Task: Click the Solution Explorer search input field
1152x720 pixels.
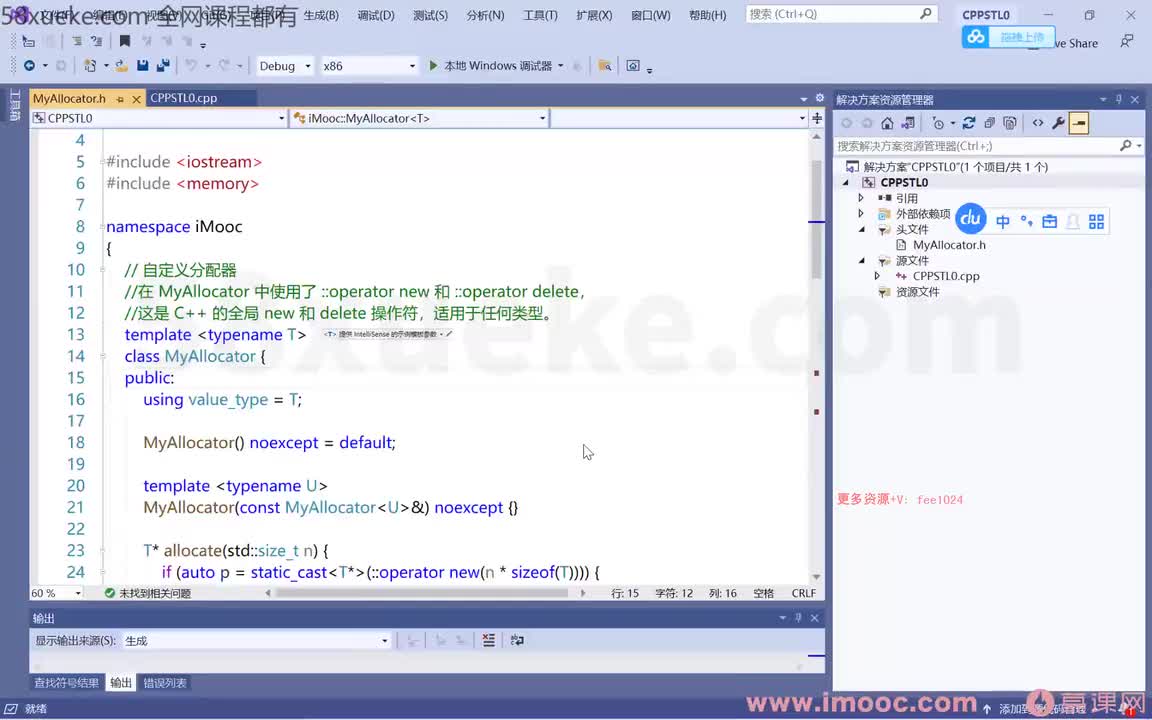Action: tap(976, 145)
